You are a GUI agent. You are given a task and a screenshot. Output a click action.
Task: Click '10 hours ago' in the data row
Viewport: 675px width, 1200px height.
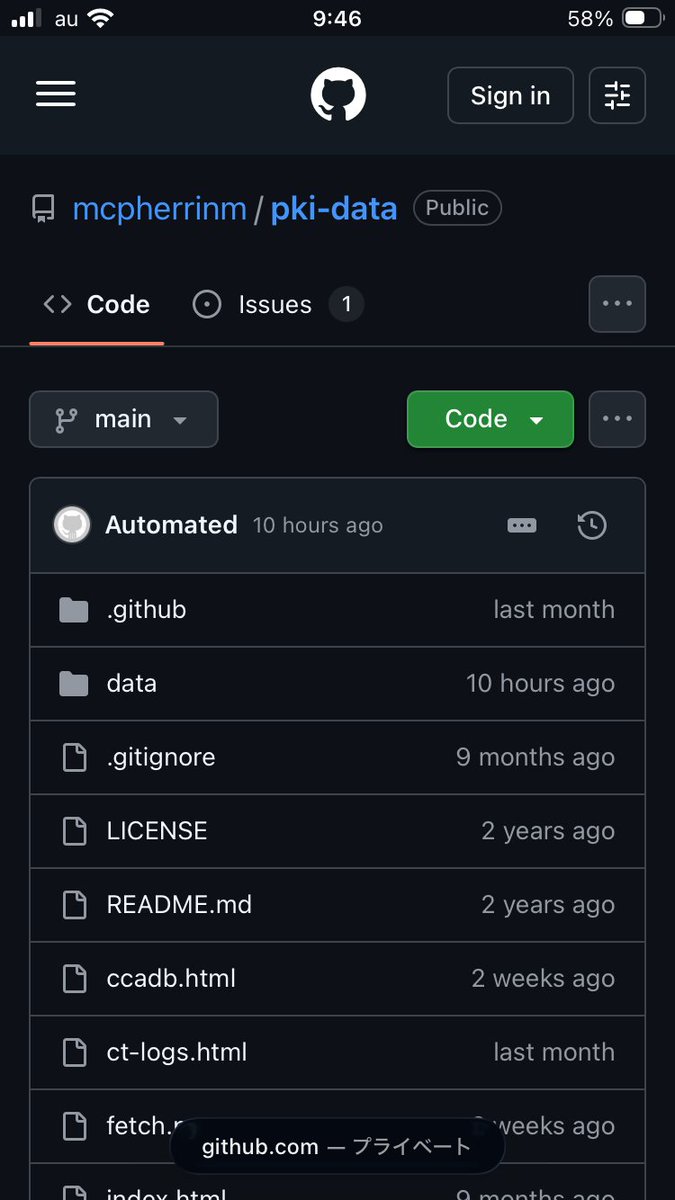coord(541,684)
